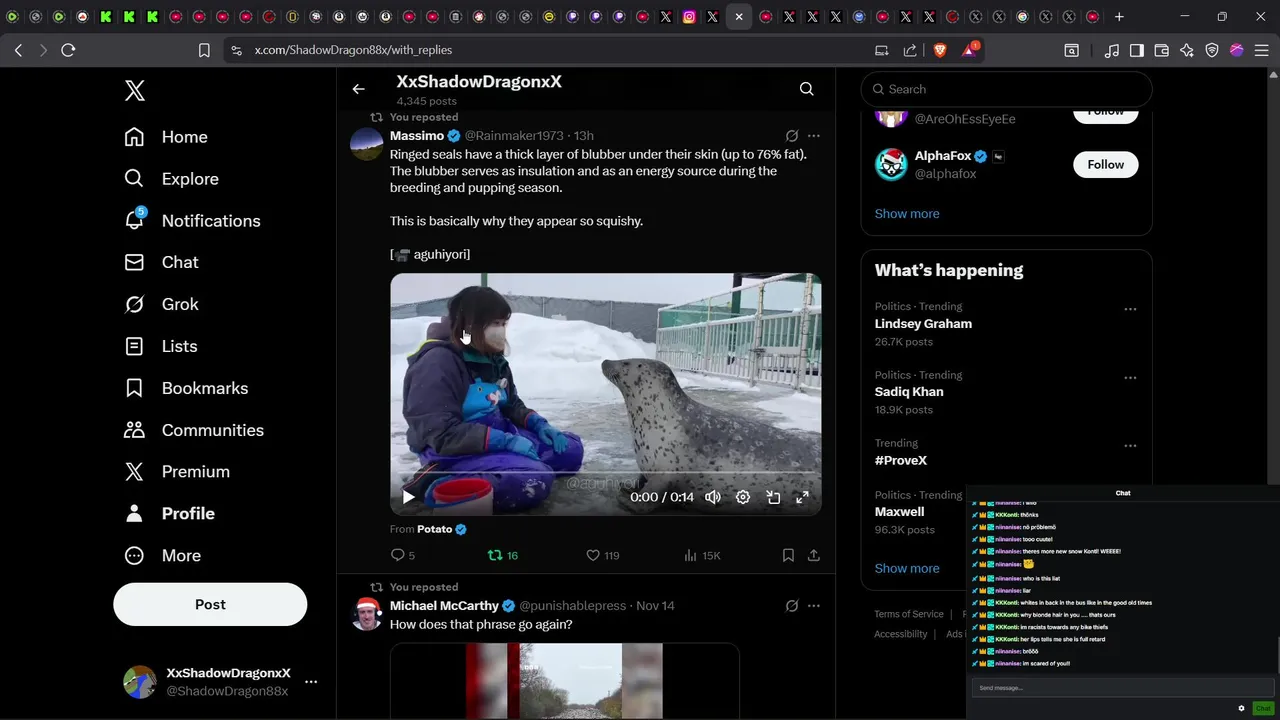1280x720 pixels.
Task: Play the seal video
Action: click(x=408, y=497)
